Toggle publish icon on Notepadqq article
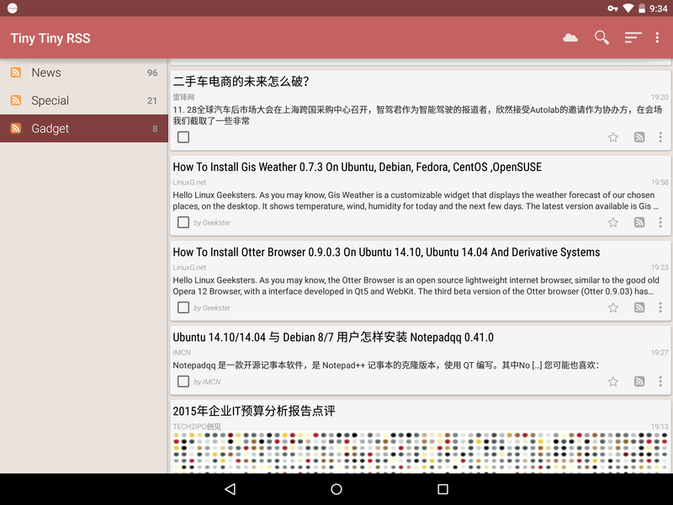Viewport: 673px width, 505px height. pos(639,381)
